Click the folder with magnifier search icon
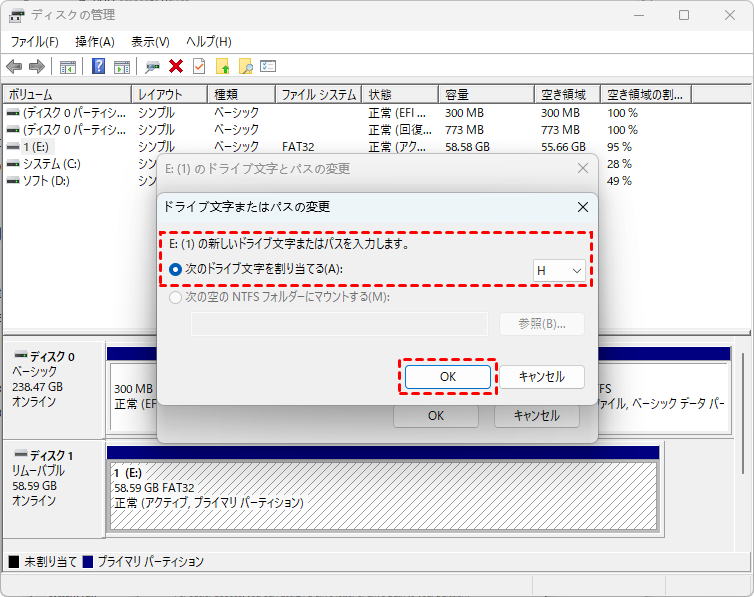This screenshot has height=597, width=754. coord(246,66)
